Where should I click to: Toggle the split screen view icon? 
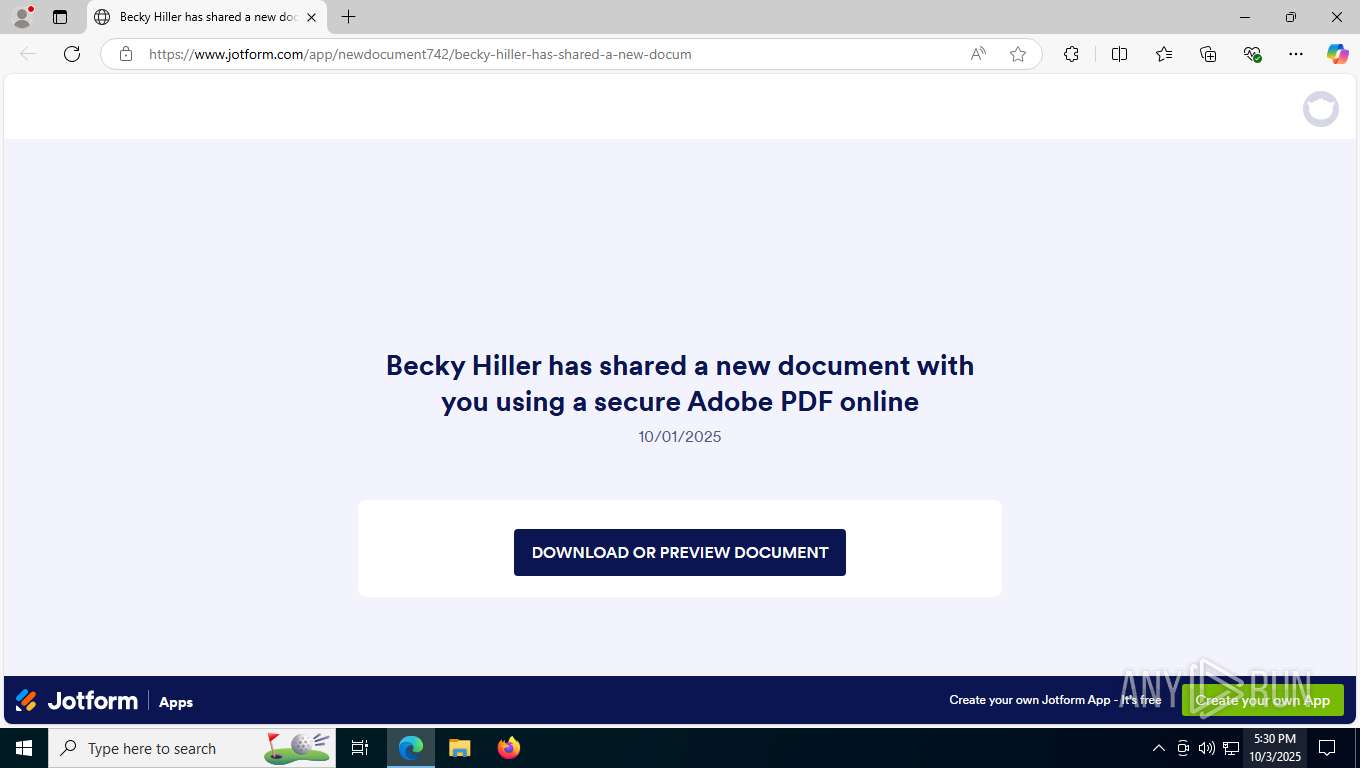point(1120,54)
